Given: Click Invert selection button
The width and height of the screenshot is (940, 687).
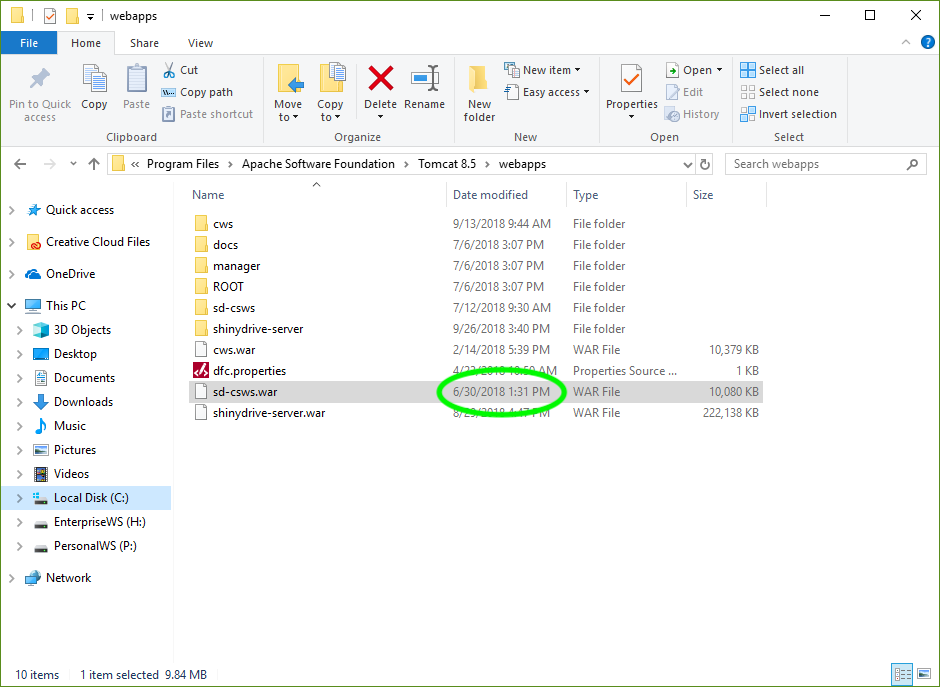Looking at the screenshot, I should pyautogui.click(x=788, y=114).
